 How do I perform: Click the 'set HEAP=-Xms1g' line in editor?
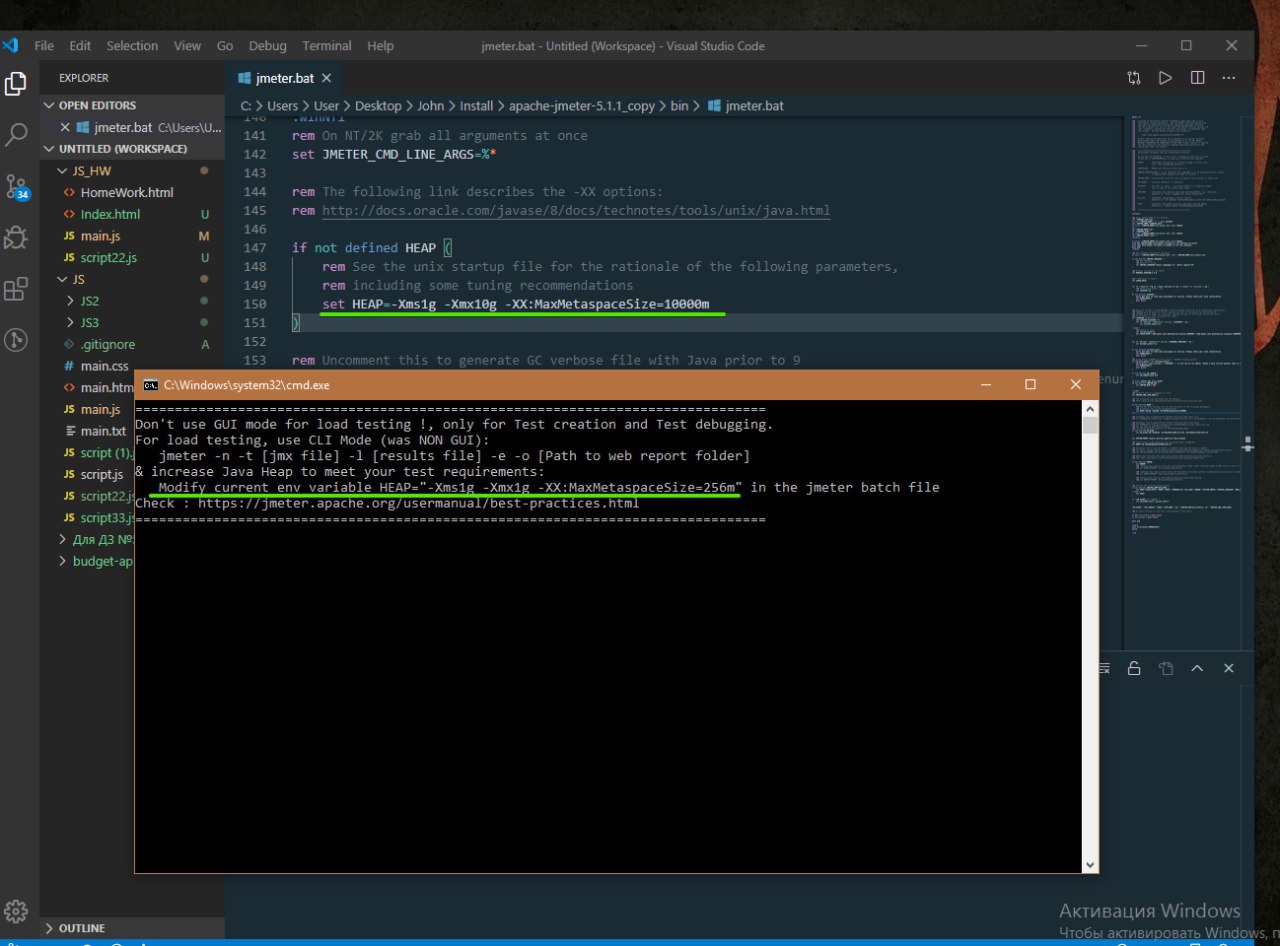coord(515,304)
